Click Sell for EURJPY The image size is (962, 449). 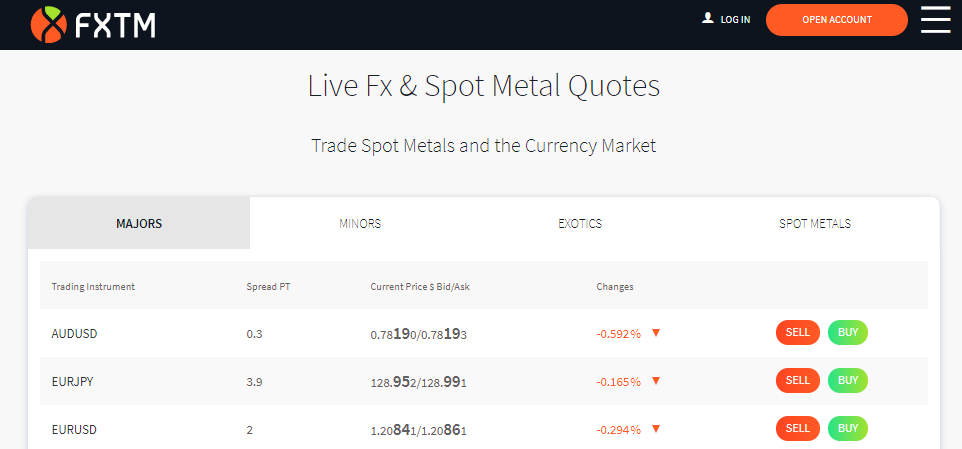point(798,380)
